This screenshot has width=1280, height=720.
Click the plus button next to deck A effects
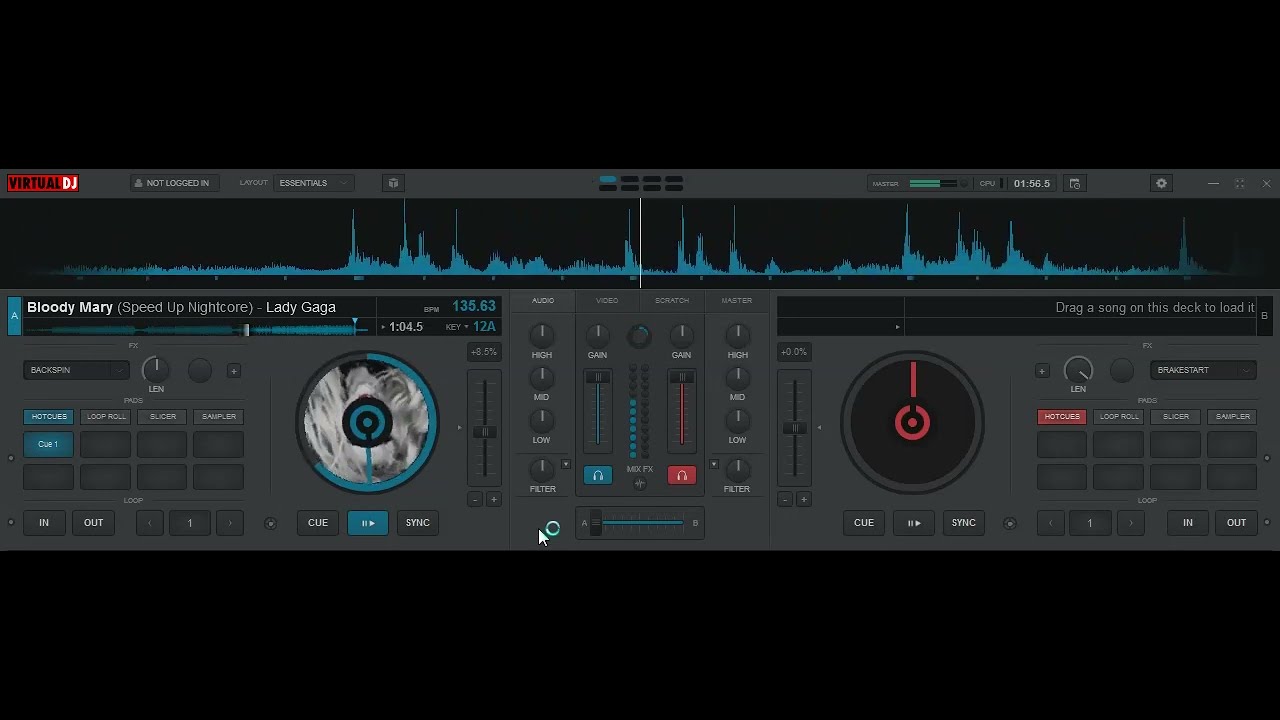pos(234,371)
